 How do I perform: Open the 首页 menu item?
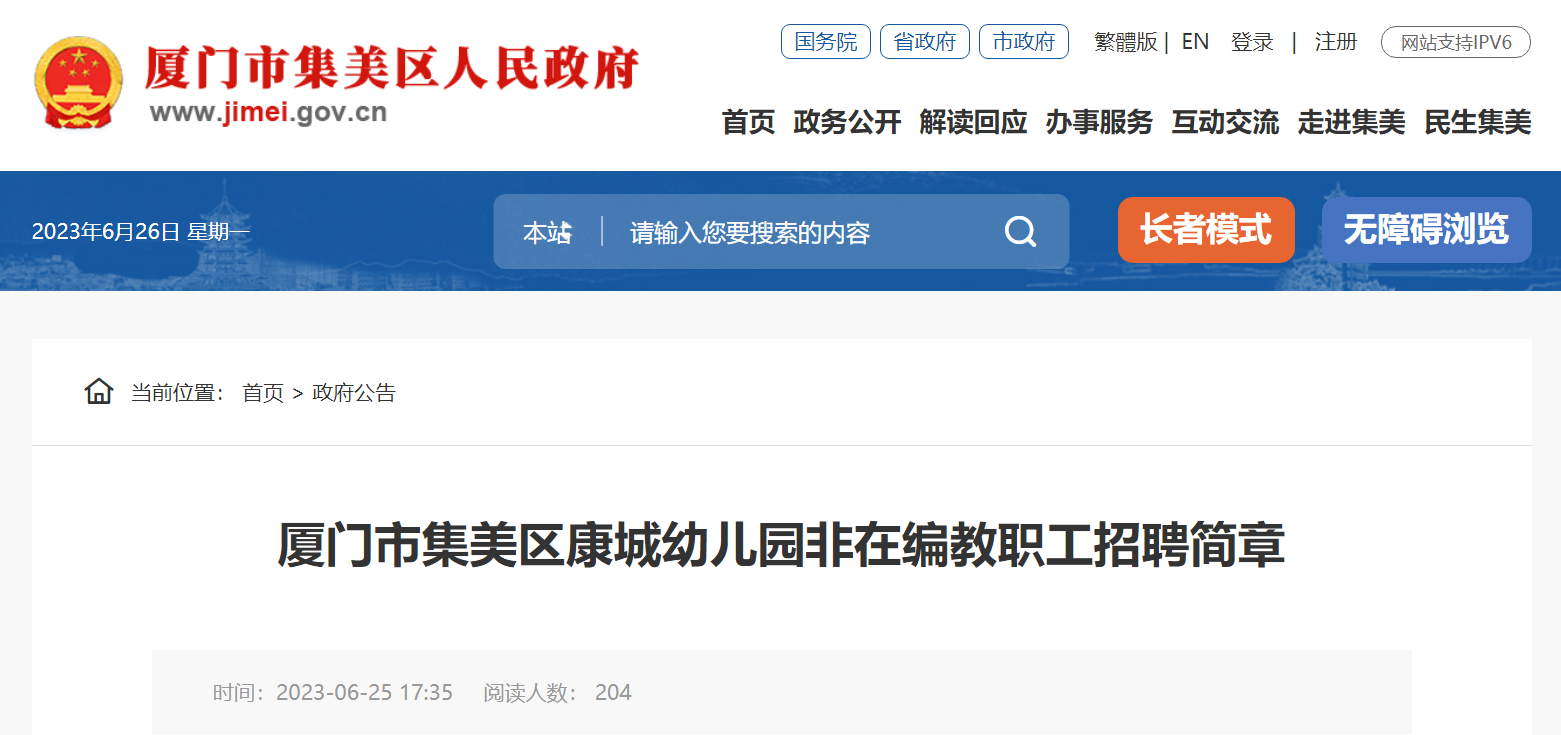(x=748, y=123)
